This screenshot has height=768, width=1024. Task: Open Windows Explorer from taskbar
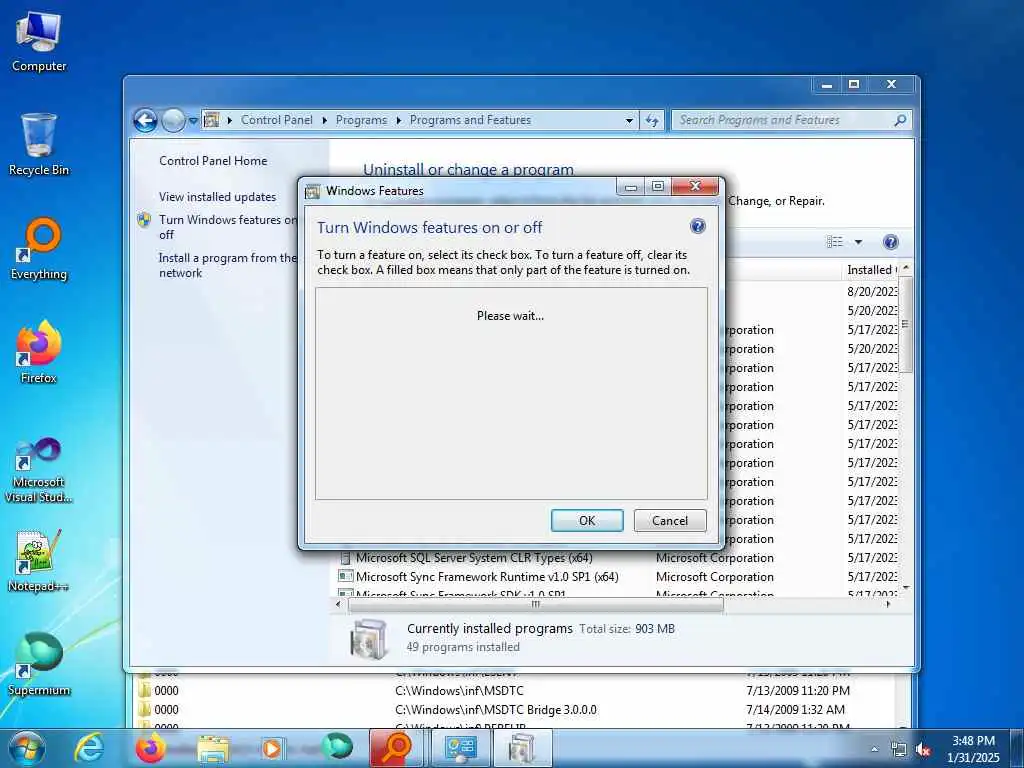tap(213, 748)
